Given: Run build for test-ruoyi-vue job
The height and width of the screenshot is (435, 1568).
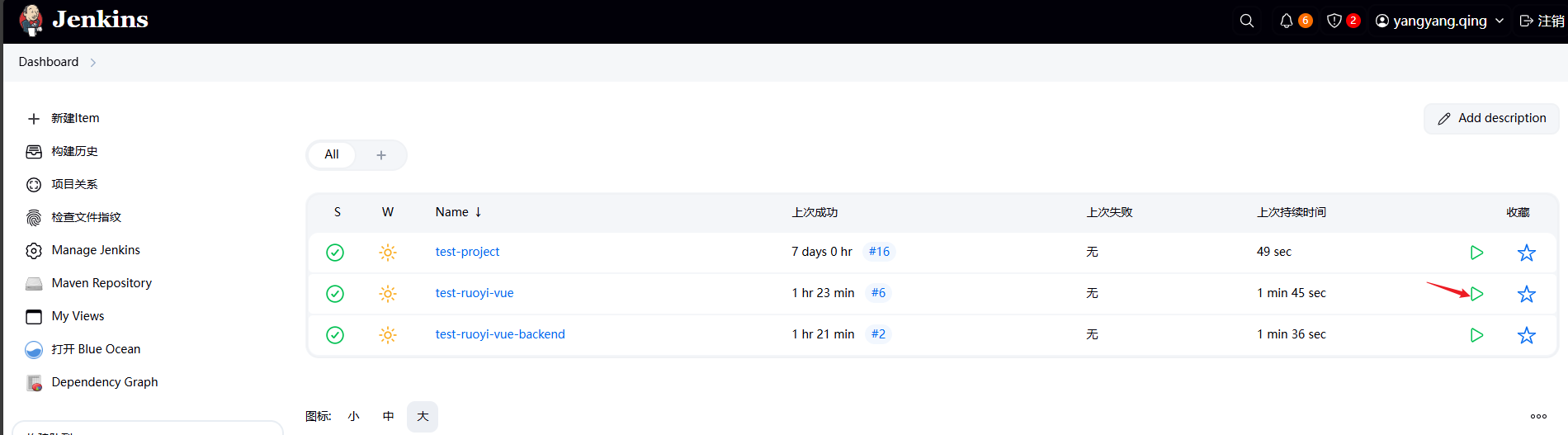Looking at the screenshot, I should pos(1476,294).
